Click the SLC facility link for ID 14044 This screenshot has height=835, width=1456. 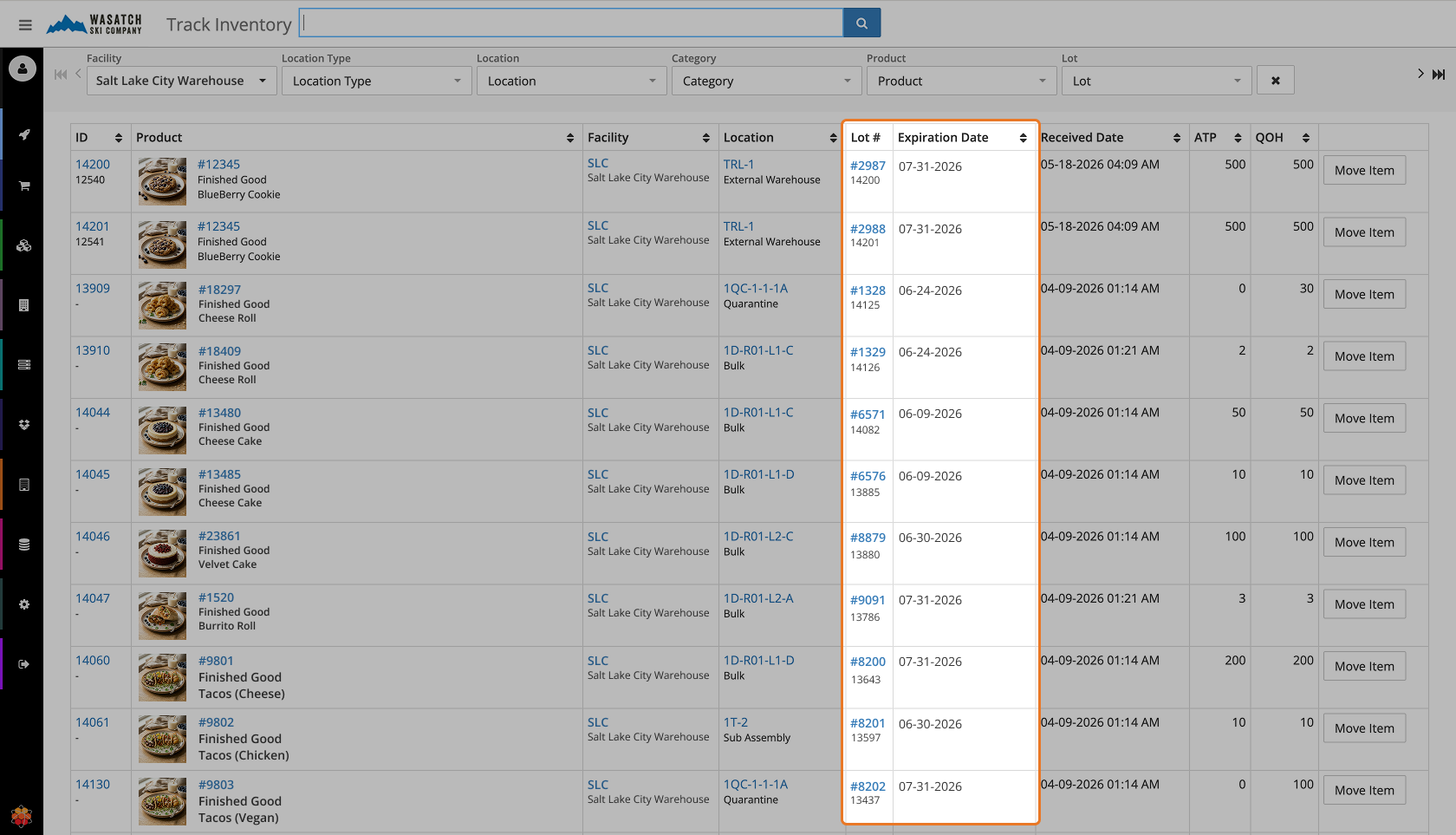[598, 413]
